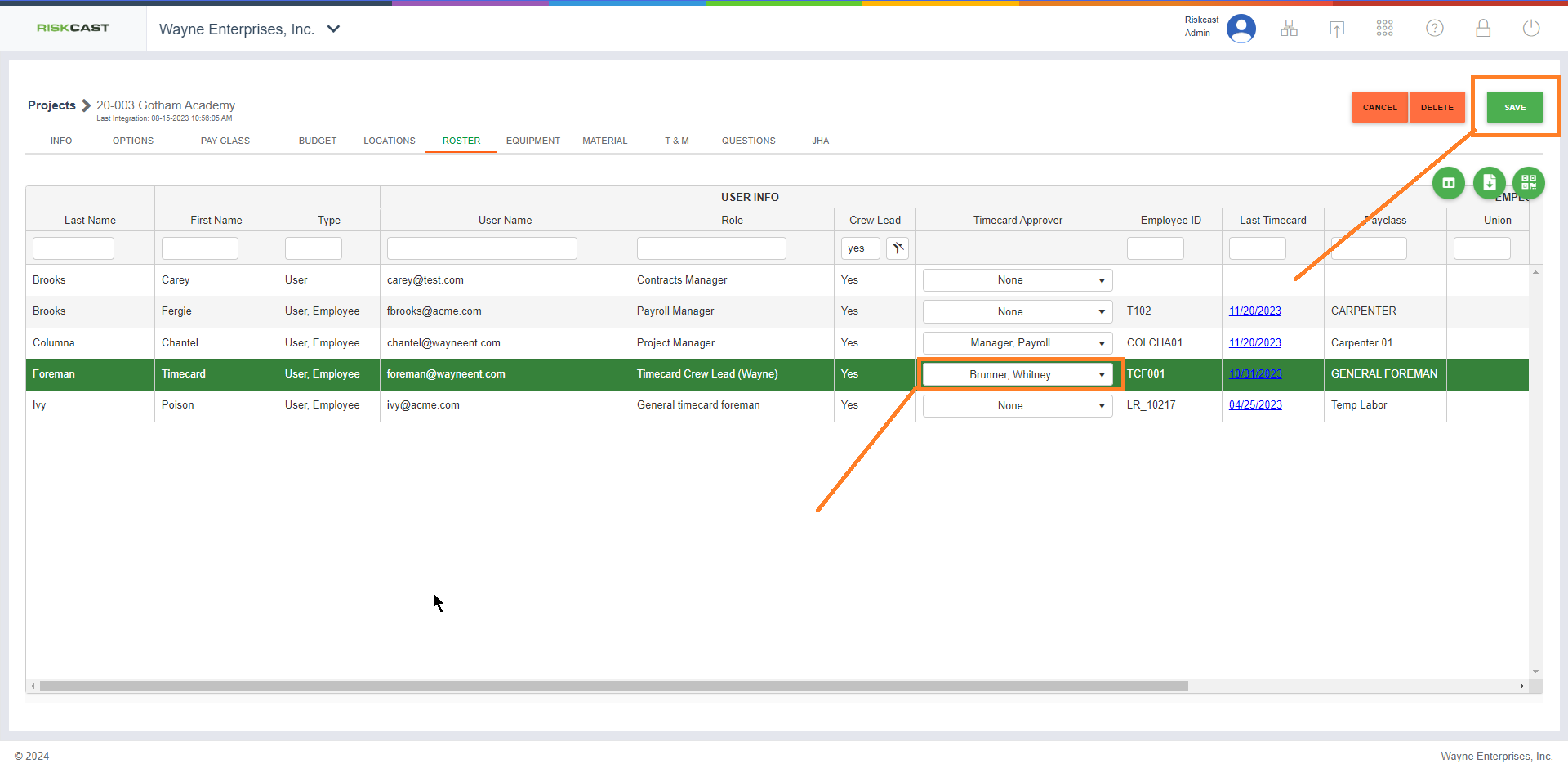Click the green Save button
The width and height of the screenshot is (1568, 773).
(1514, 107)
